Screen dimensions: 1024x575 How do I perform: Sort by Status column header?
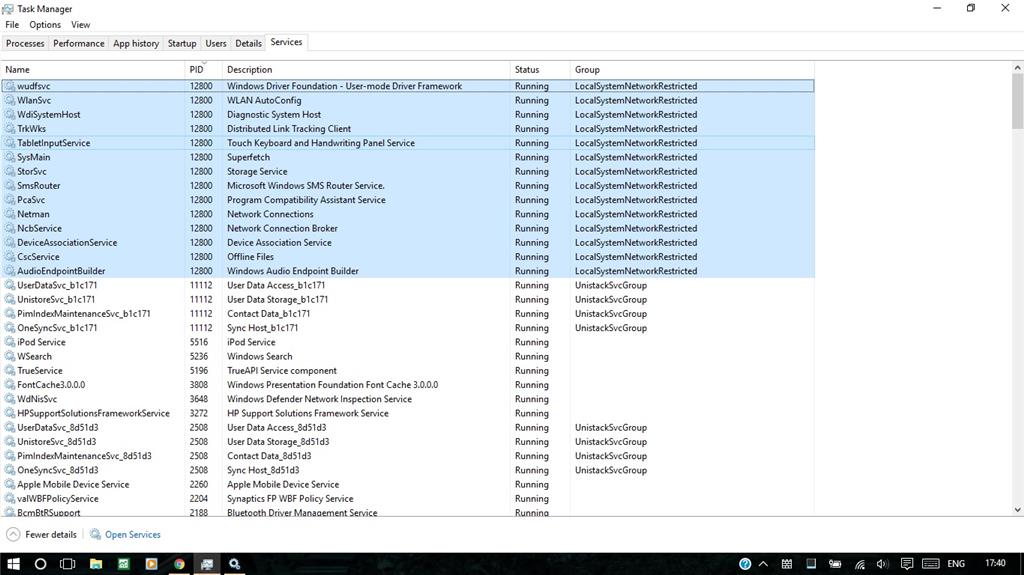click(539, 69)
